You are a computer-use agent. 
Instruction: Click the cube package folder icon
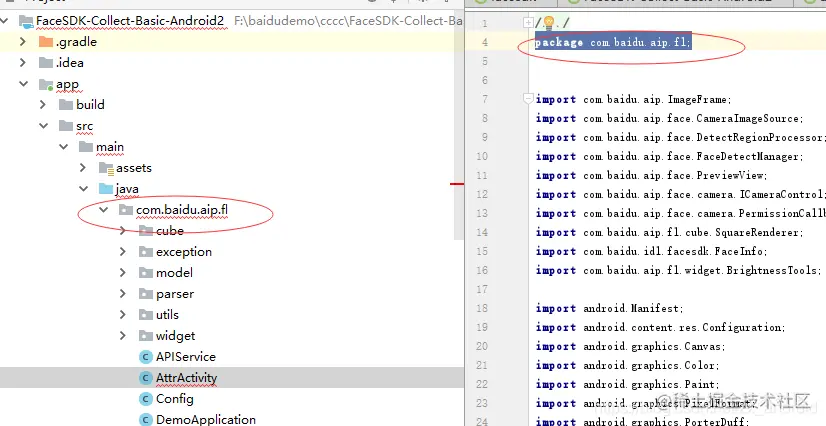point(146,231)
